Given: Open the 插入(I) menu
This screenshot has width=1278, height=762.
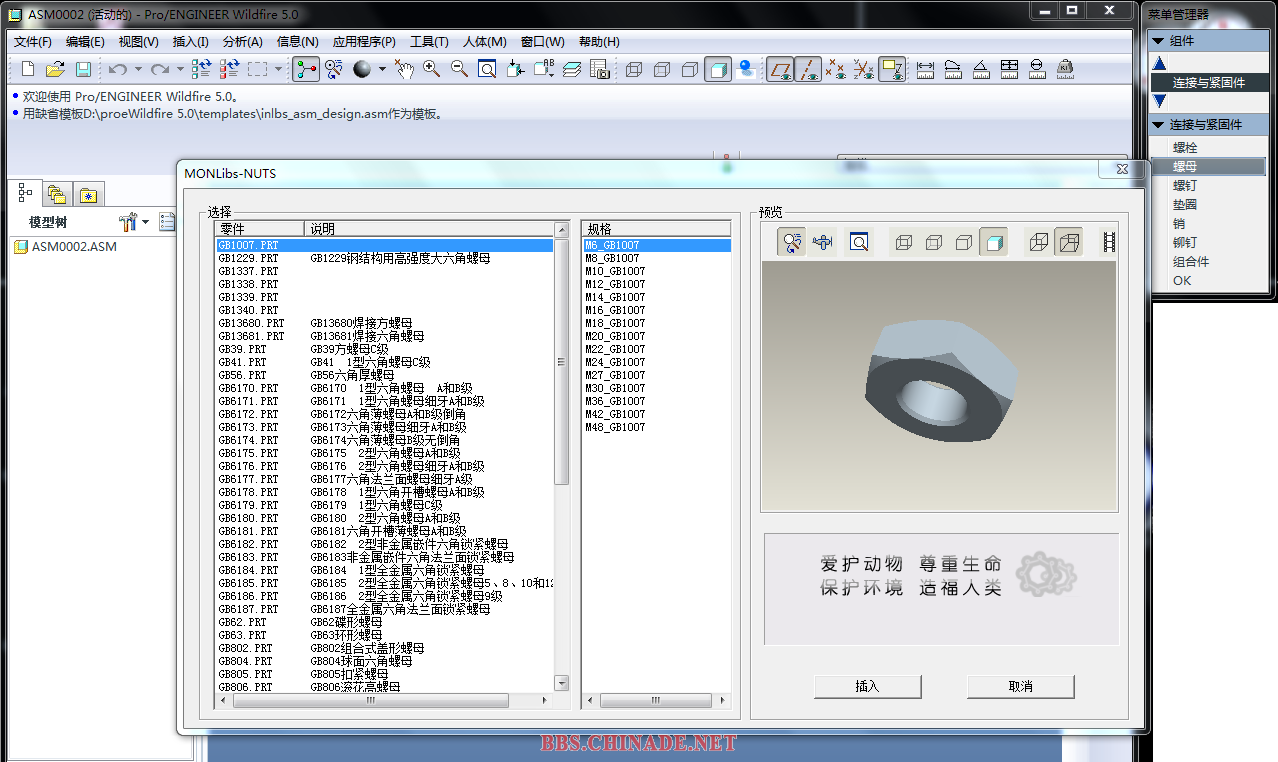Looking at the screenshot, I should coord(190,42).
